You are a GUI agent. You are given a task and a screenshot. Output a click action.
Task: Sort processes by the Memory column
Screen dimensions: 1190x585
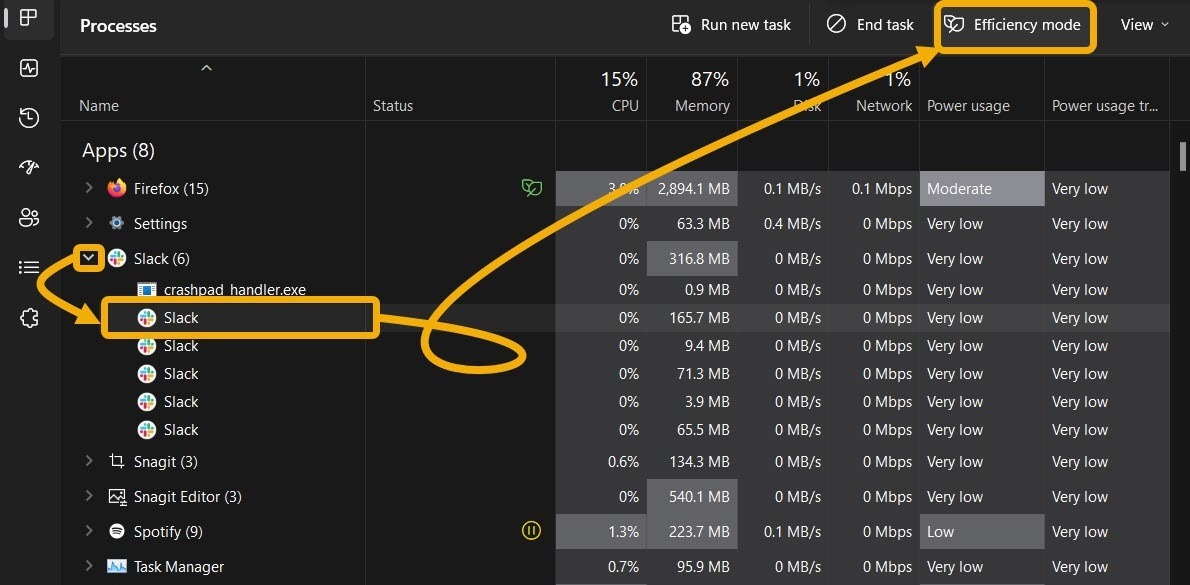click(700, 88)
